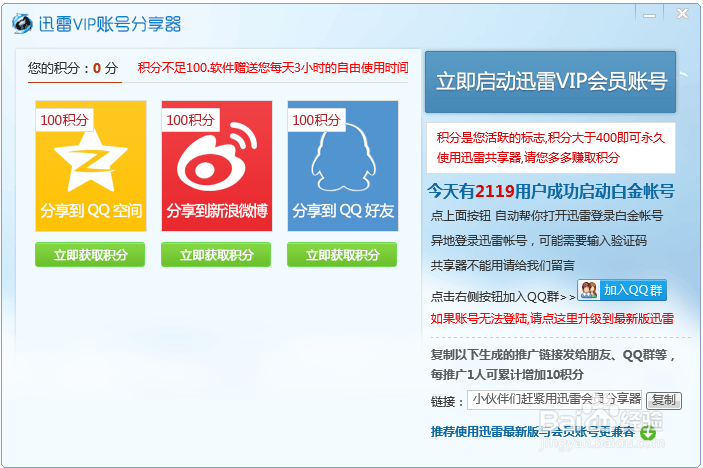This screenshot has width=703, height=468.
Task: Open link 推荐使用迅雷最新版与会员账号更兼容
Action: 533,432
